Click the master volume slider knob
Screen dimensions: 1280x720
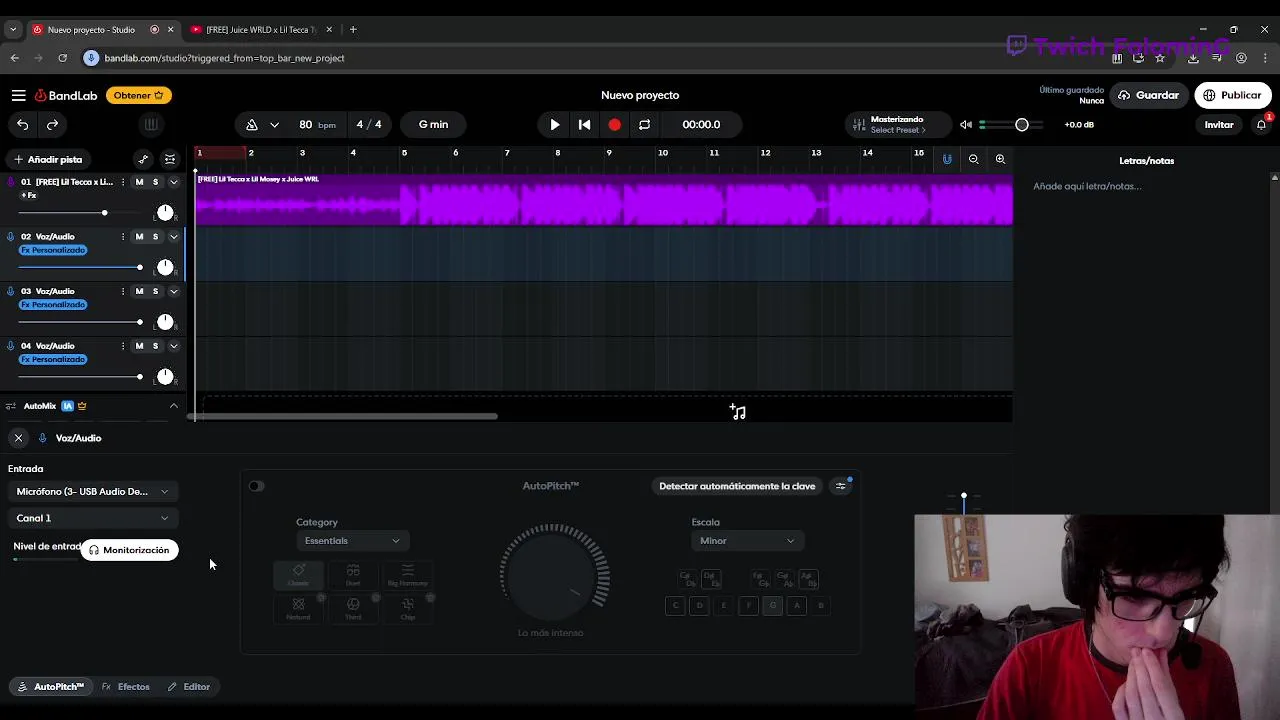1022,125
